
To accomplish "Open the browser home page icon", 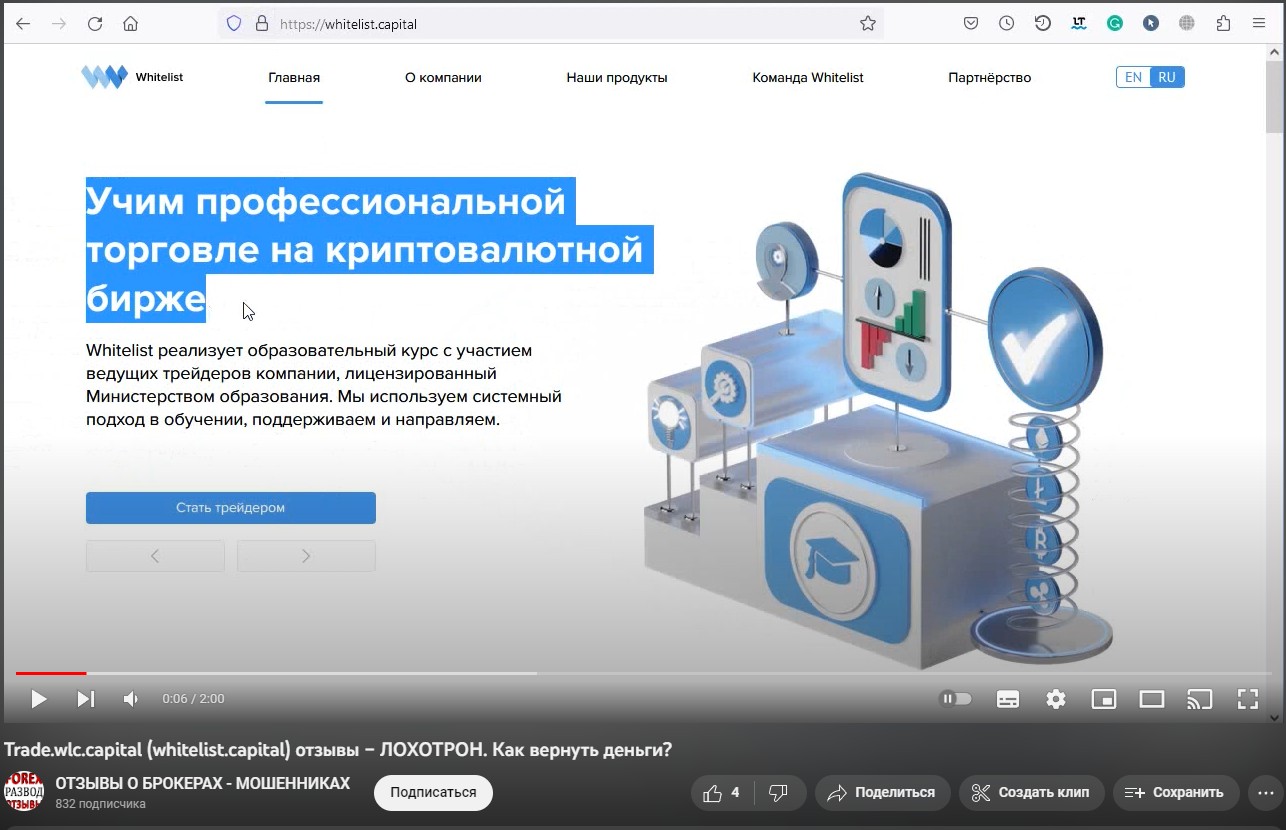I will pyautogui.click(x=130, y=24).
